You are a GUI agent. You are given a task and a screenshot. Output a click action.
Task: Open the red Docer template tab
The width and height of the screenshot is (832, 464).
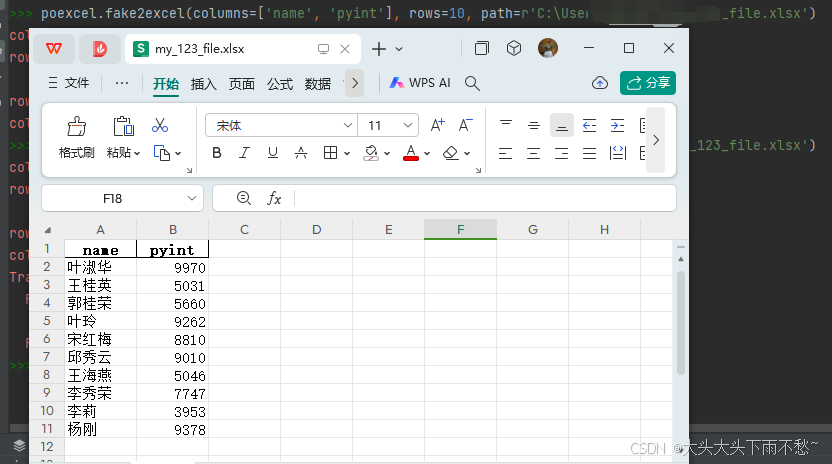(x=100, y=49)
